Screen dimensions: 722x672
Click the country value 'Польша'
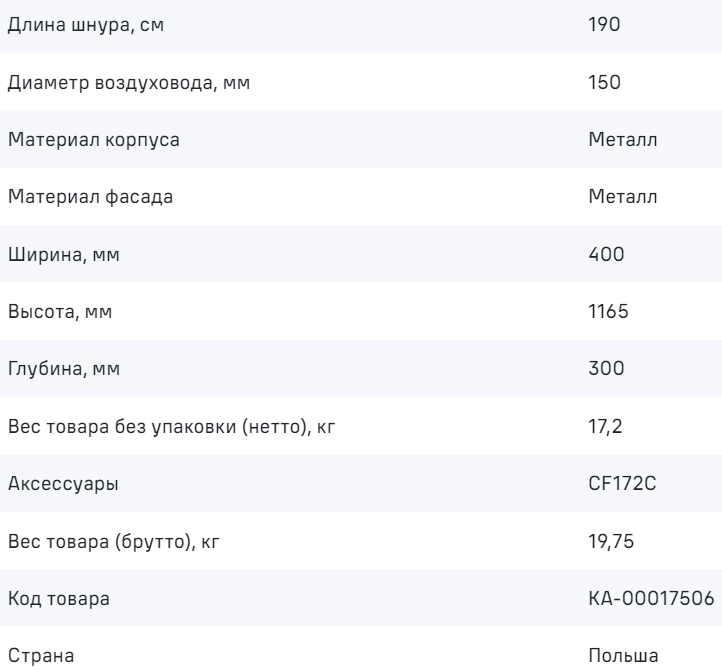[x=624, y=657]
